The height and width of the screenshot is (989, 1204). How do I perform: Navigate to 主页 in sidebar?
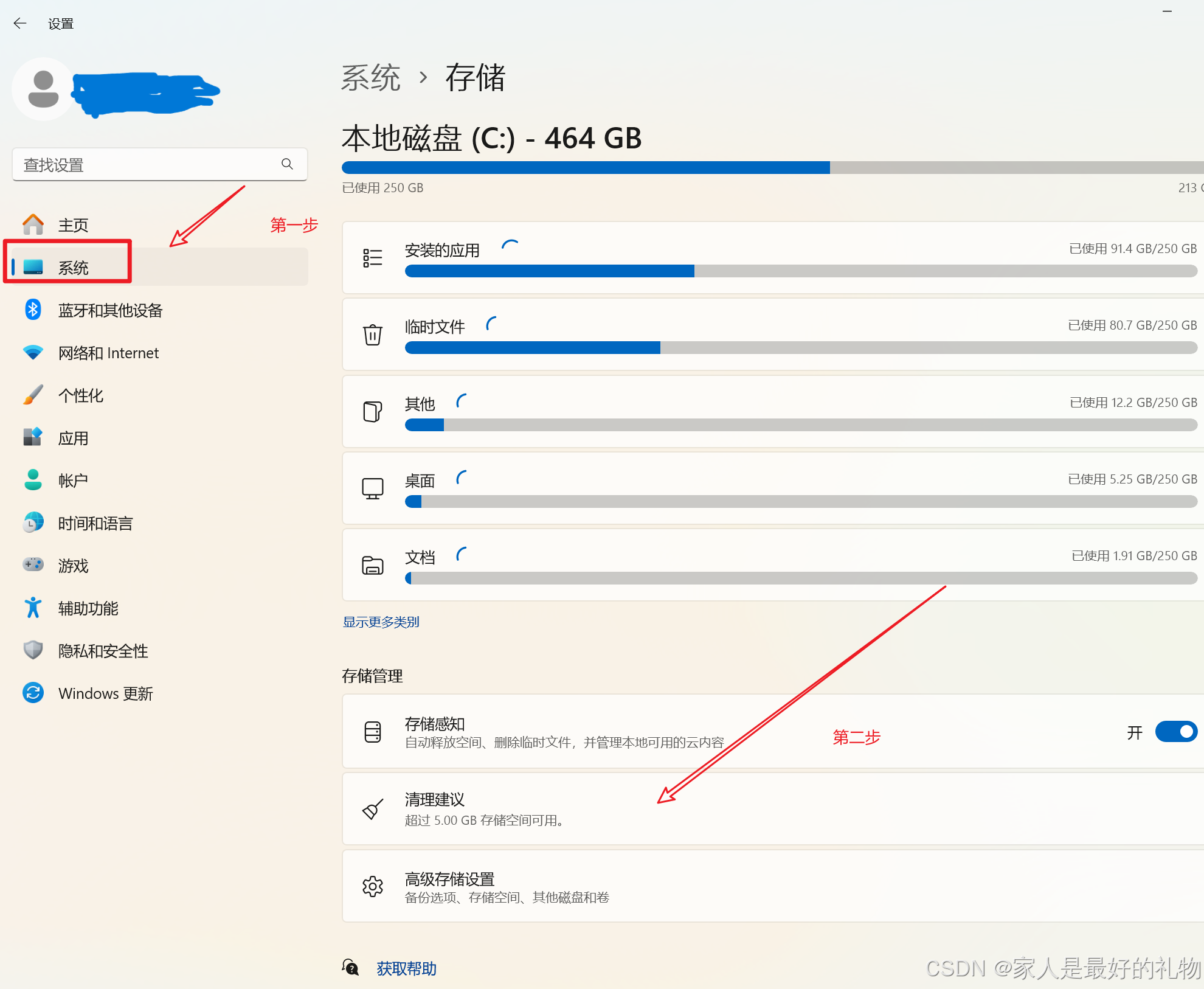pos(73,224)
